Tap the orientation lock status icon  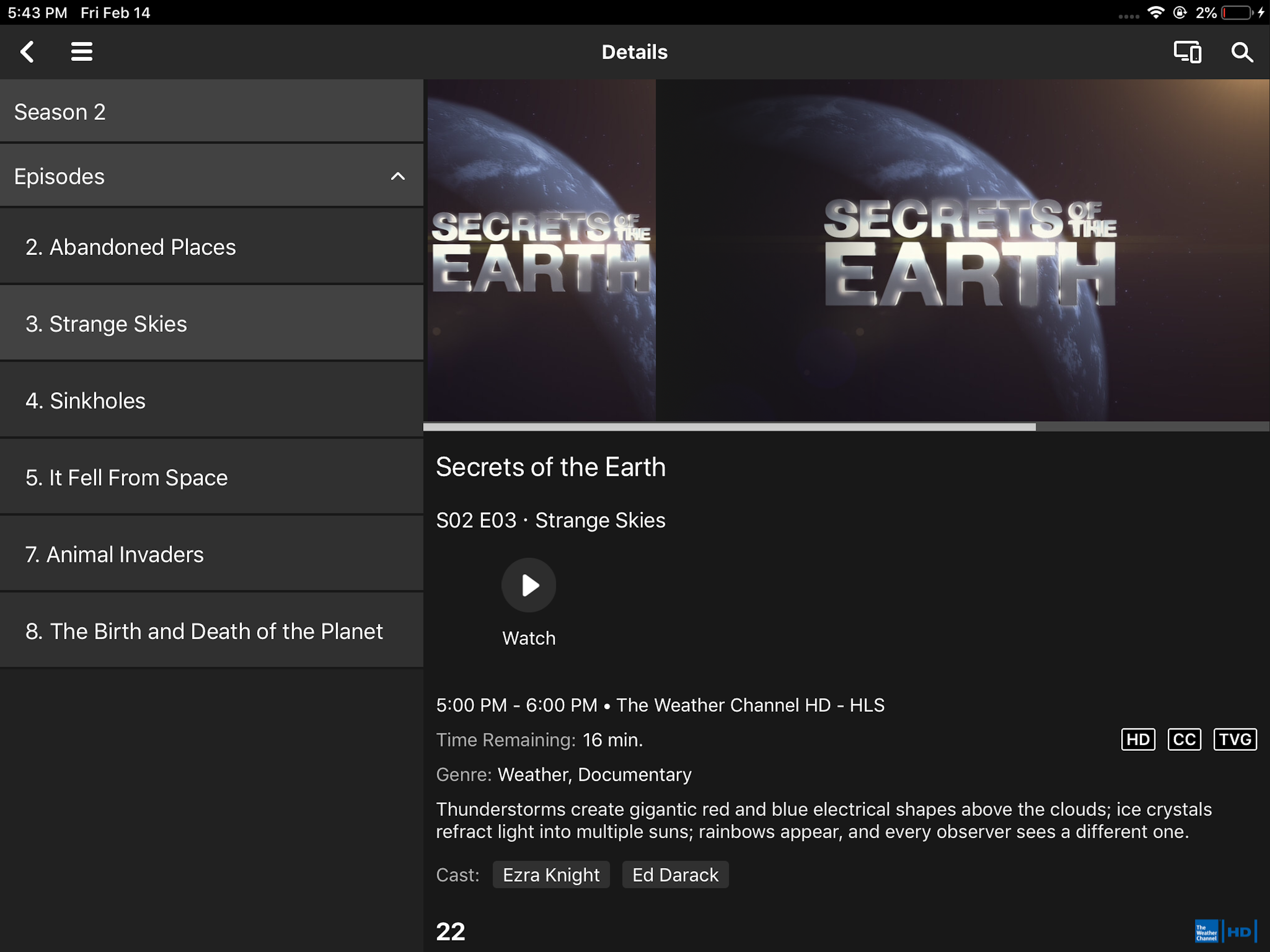click(1180, 13)
